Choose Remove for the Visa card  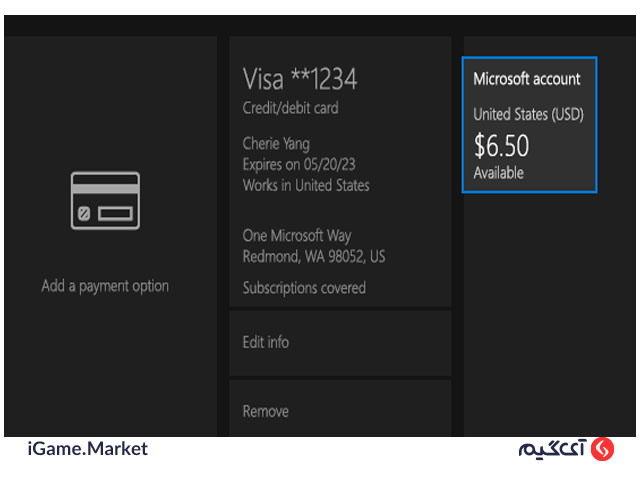pos(340,409)
